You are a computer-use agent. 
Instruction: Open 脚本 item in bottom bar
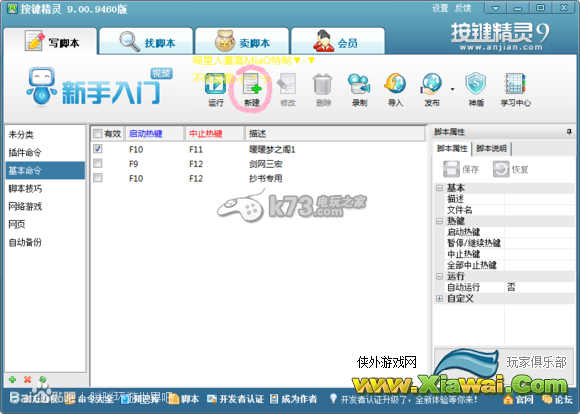pyautogui.click(x=185, y=399)
